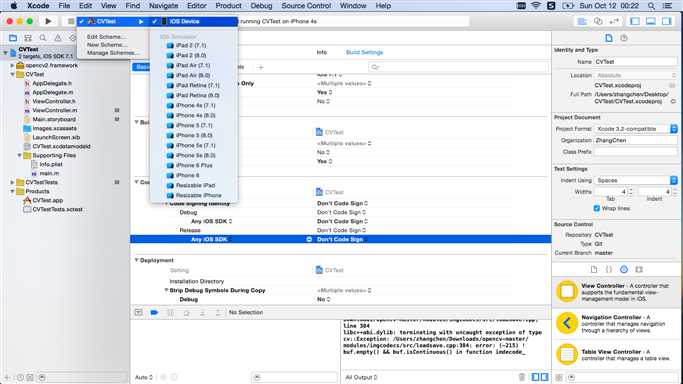Viewport: 683px width, 384px height.
Task: Reveal project path in Finder arrow
Action: (x=673, y=101)
